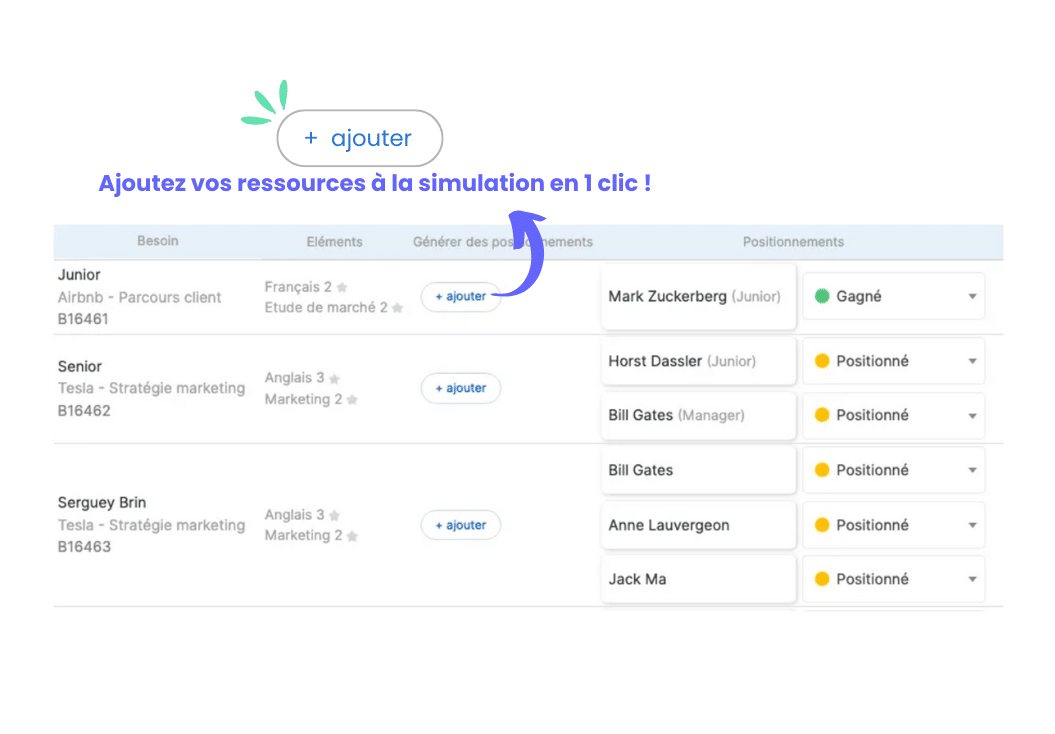
Task: Click the large '+ ajouter' button at top
Action: pos(359,138)
